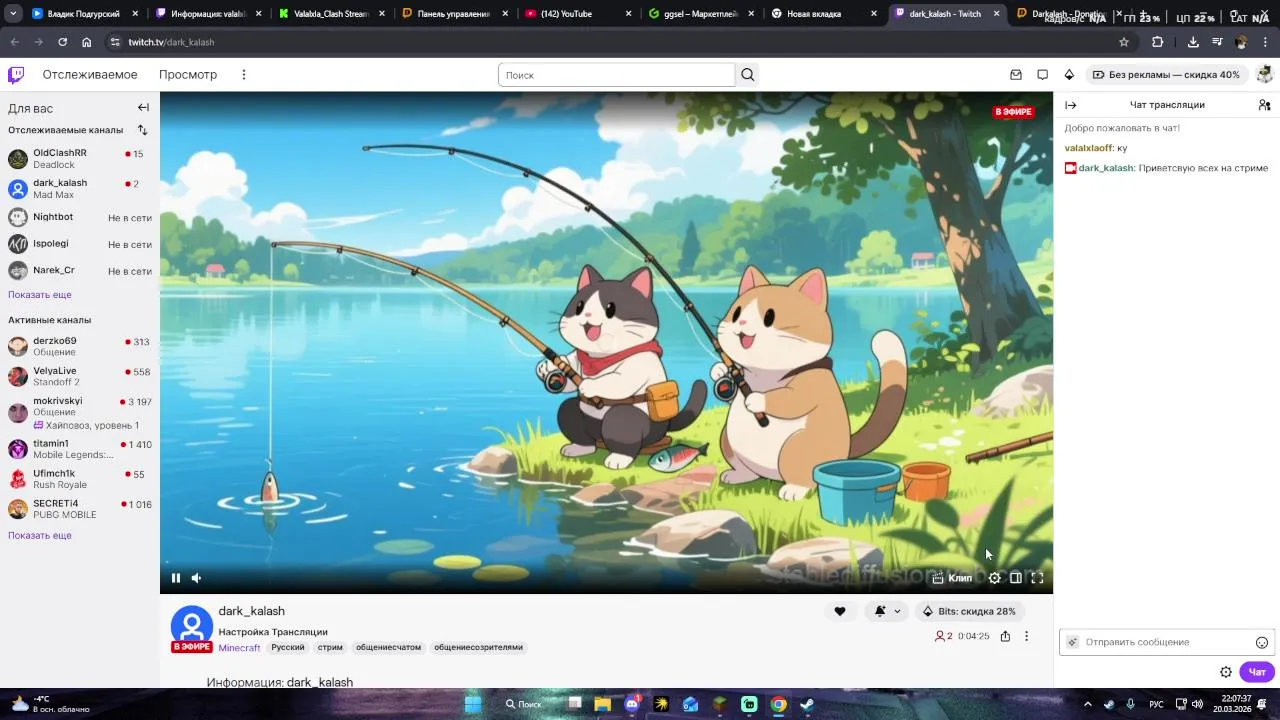Open browser downloads icon
Image resolution: width=1280 pixels, height=720 pixels.
[x=1193, y=42]
